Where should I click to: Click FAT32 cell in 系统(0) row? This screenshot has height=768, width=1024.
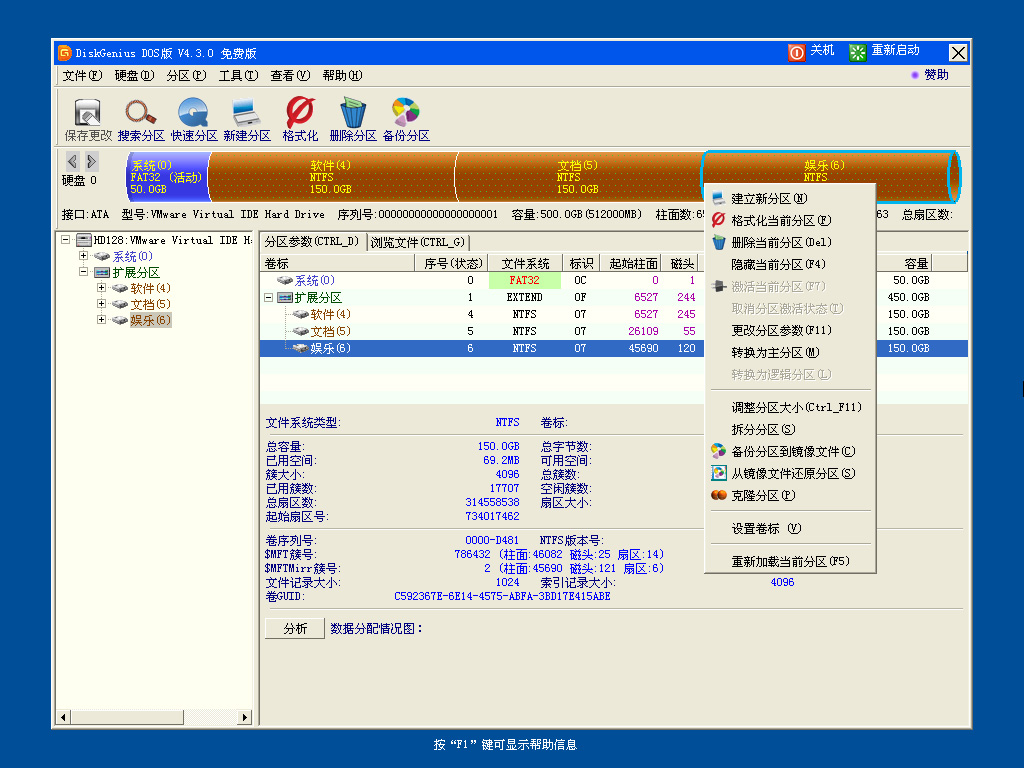tap(524, 280)
